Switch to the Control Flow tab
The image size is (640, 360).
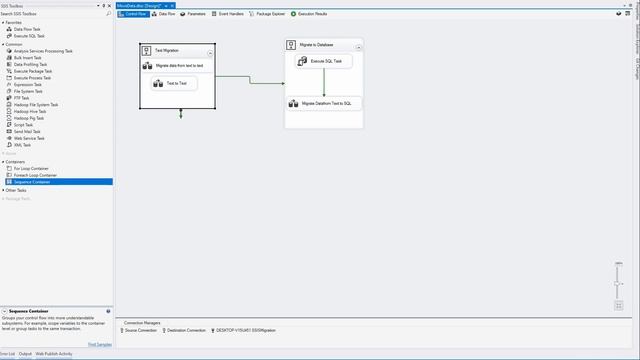pyautogui.click(x=133, y=14)
